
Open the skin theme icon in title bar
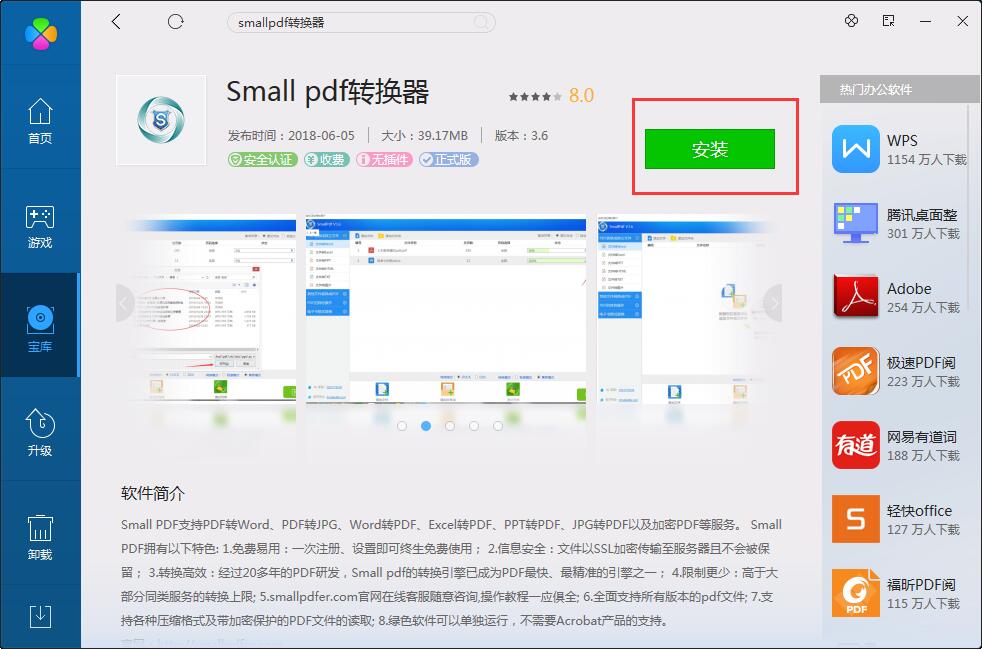click(x=851, y=21)
